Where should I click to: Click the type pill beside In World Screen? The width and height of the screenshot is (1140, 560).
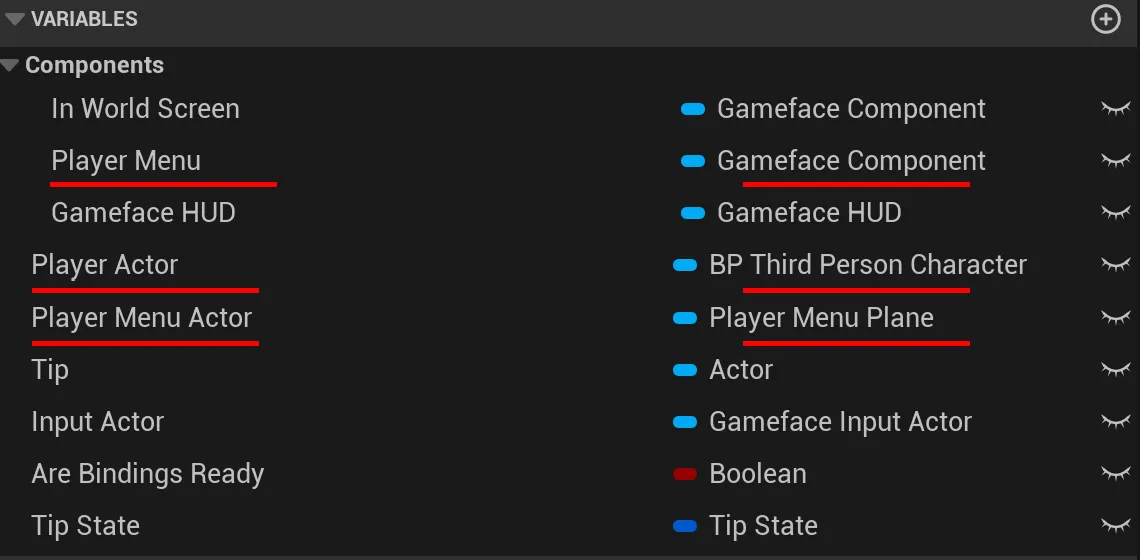(692, 109)
